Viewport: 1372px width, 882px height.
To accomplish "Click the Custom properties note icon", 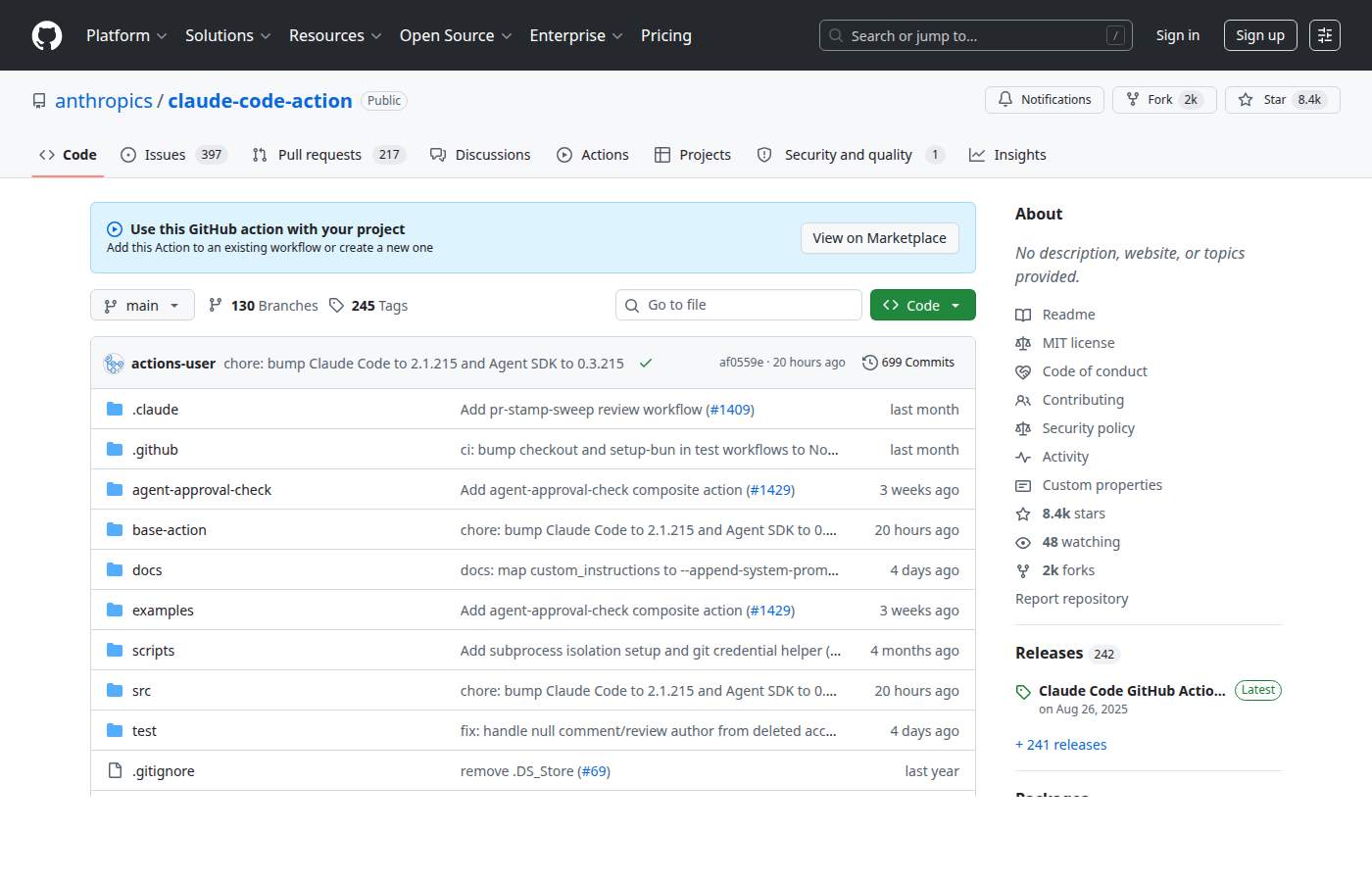I will pyautogui.click(x=1023, y=485).
